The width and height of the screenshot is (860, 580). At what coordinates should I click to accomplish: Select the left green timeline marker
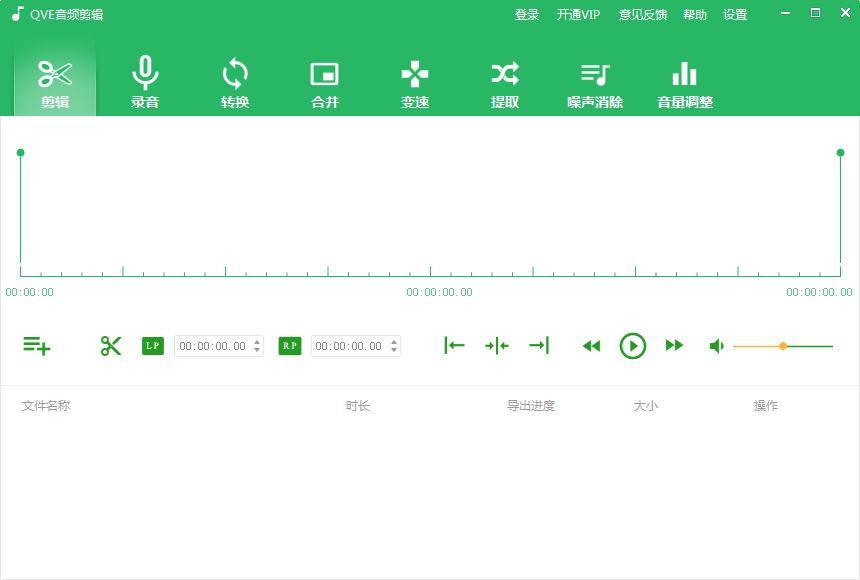click(x=20, y=153)
